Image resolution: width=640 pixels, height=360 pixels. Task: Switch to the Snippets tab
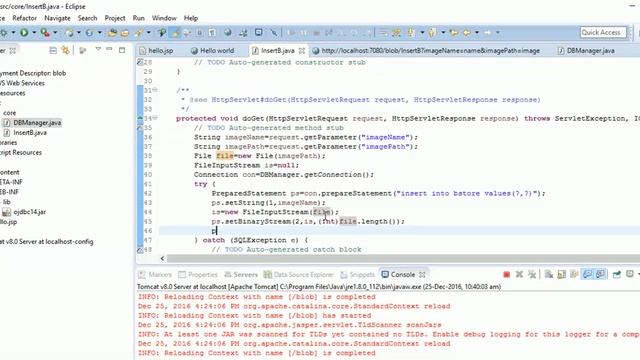pos(358,275)
